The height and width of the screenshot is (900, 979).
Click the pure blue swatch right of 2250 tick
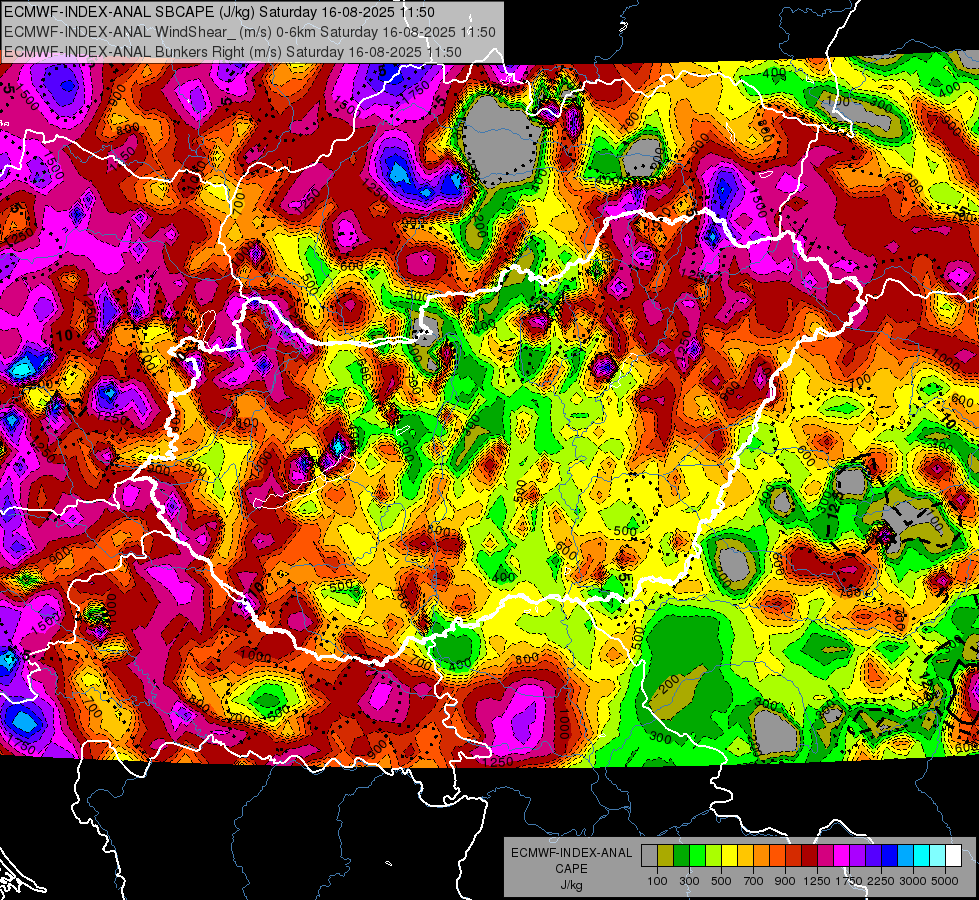[890, 855]
